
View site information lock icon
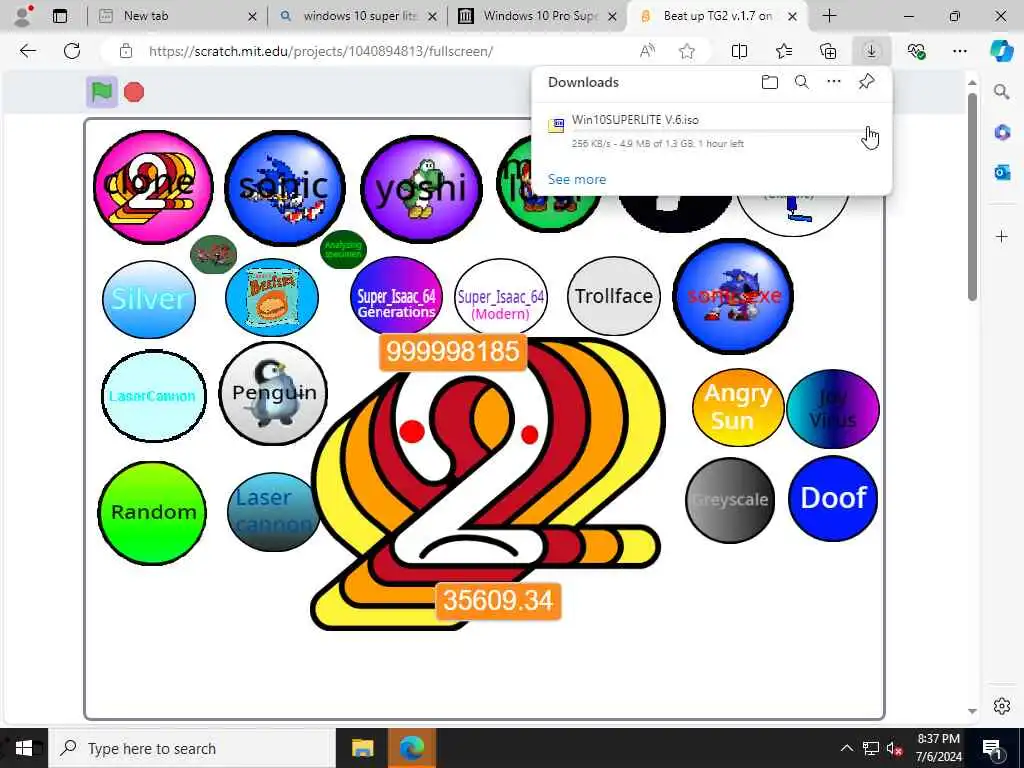tap(126, 51)
